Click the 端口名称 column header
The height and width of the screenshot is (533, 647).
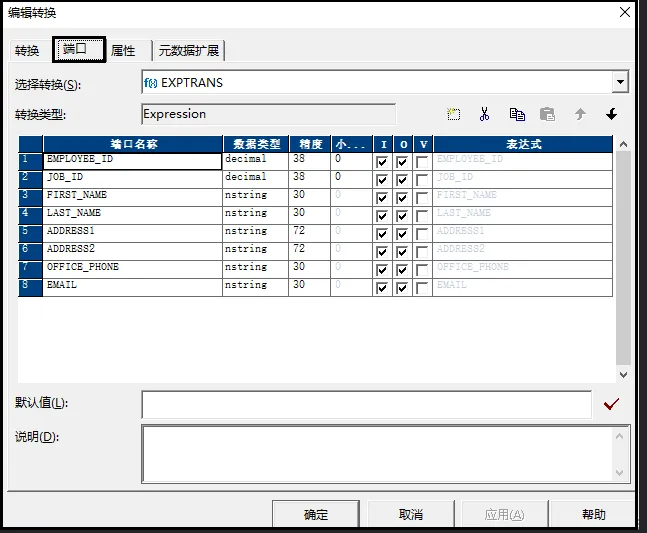click(x=133, y=144)
